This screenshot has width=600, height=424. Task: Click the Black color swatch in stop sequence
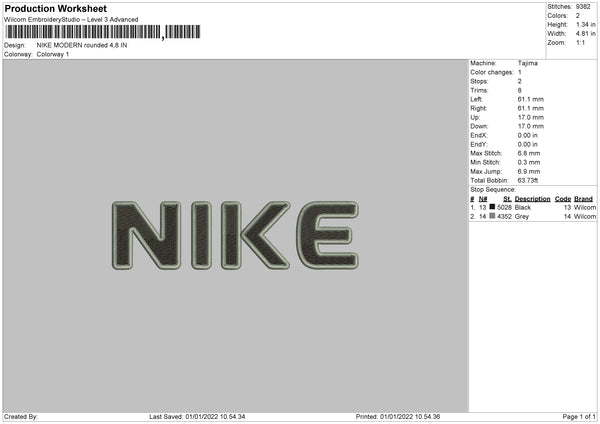point(492,207)
